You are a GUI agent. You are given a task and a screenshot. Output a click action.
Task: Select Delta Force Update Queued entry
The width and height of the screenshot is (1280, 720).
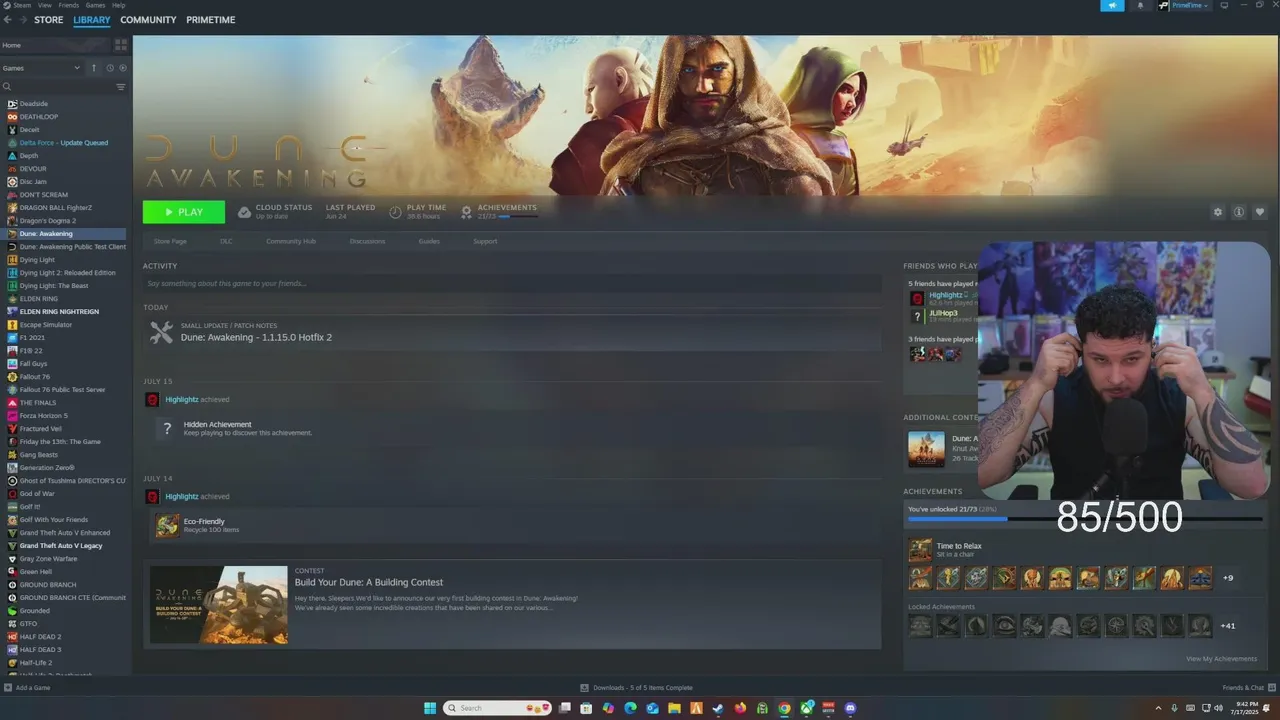pyautogui.click(x=66, y=143)
